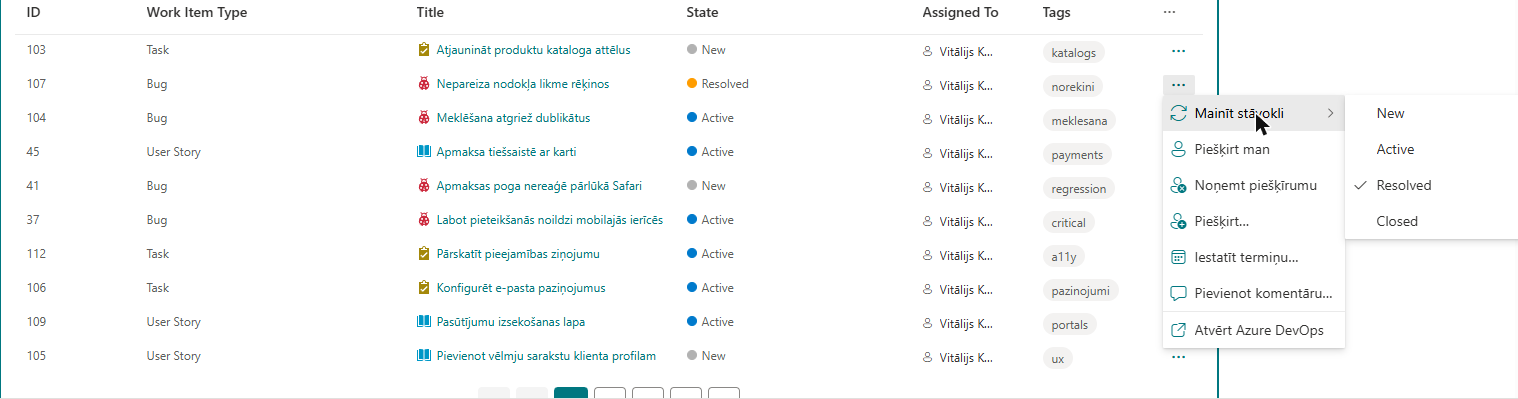Click the refresh icon of Mainīt stāvokli
Viewport: 1518px width, 399px height.
tap(1178, 113)
